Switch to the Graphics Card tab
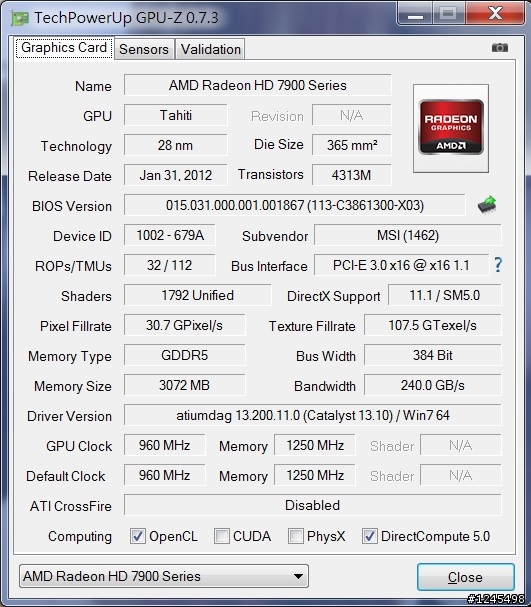This screenshot has height=607, width=531. (x=64, y=48)
